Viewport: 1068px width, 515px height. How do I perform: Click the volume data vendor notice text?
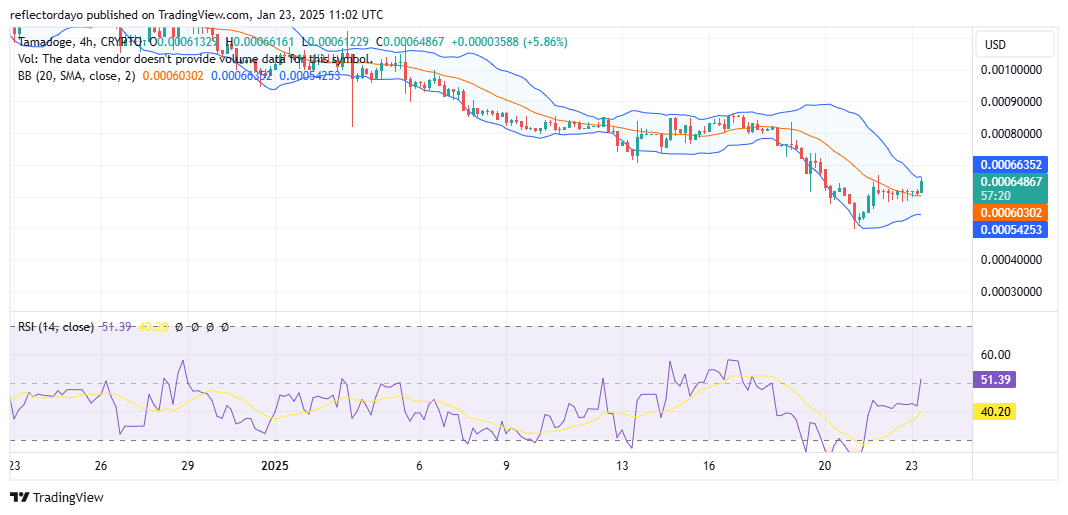[195, 59]
